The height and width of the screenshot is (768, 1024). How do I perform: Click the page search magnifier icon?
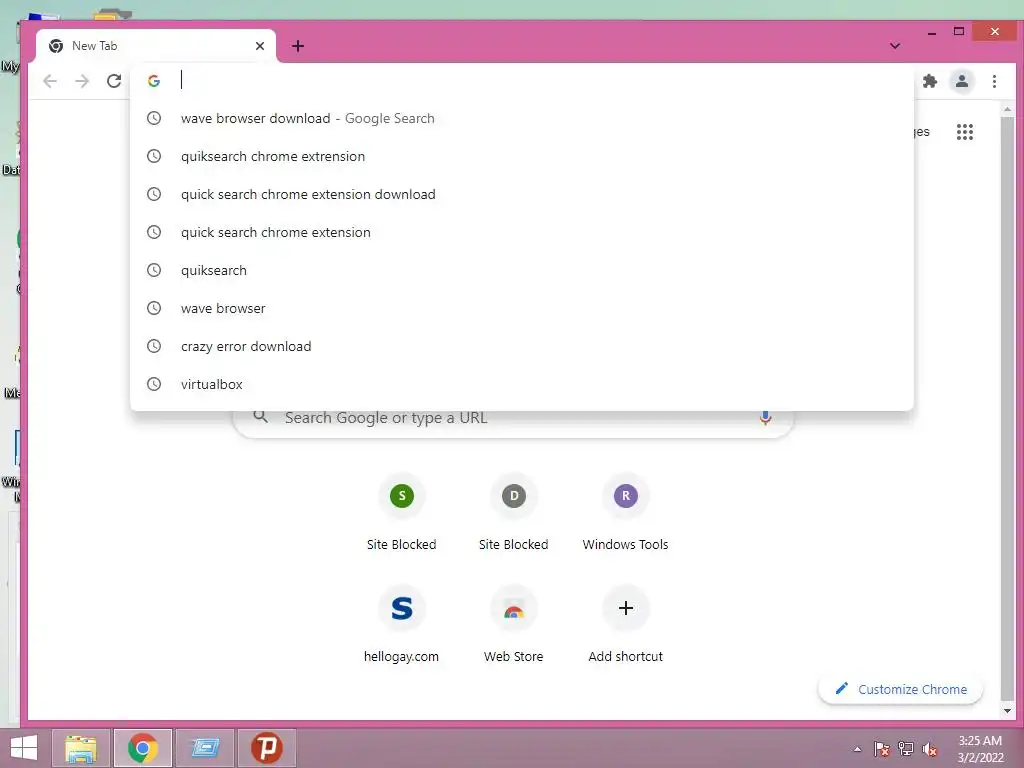[x=261, y=417]
